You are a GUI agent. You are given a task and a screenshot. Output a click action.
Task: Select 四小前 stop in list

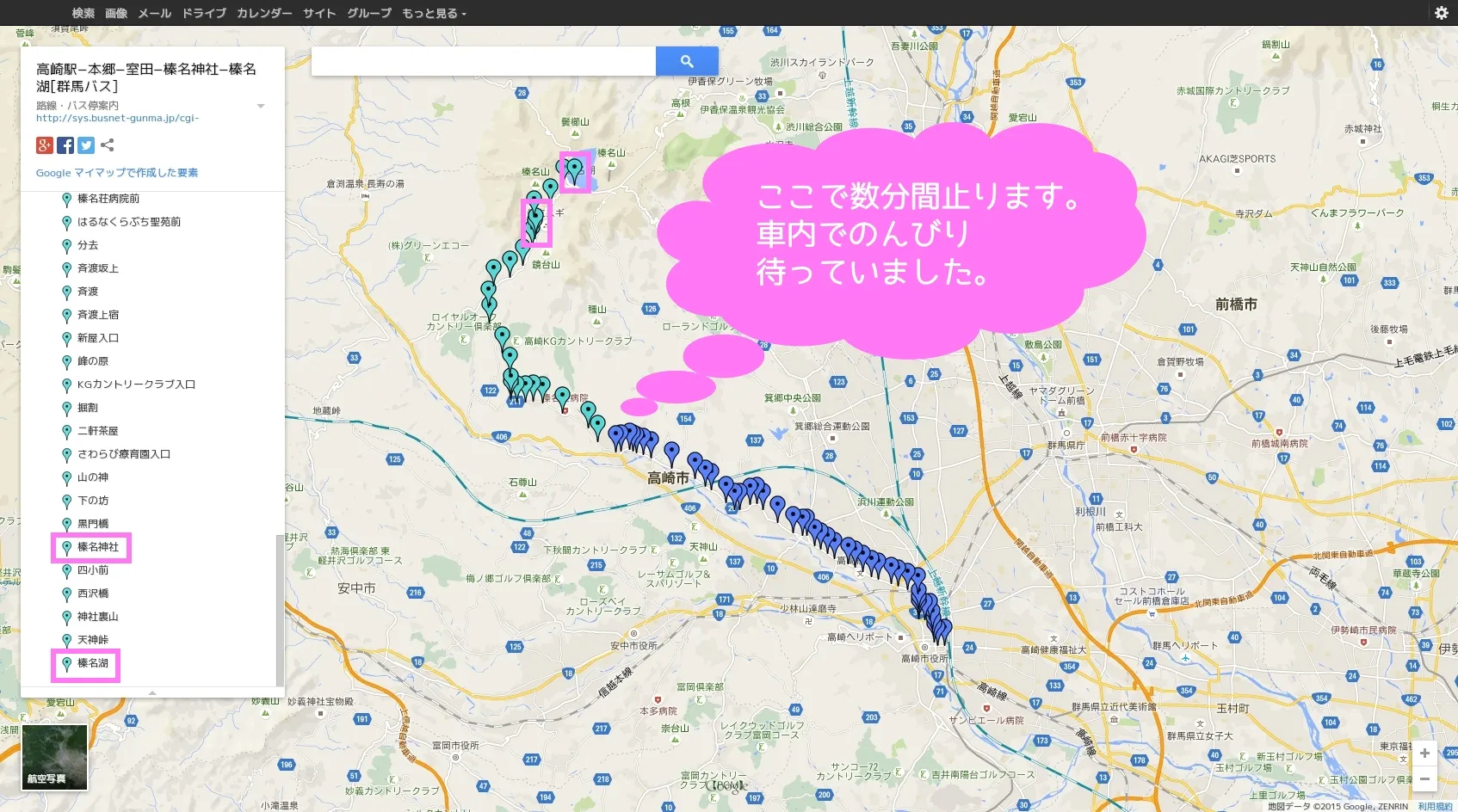tap(93, 570)
